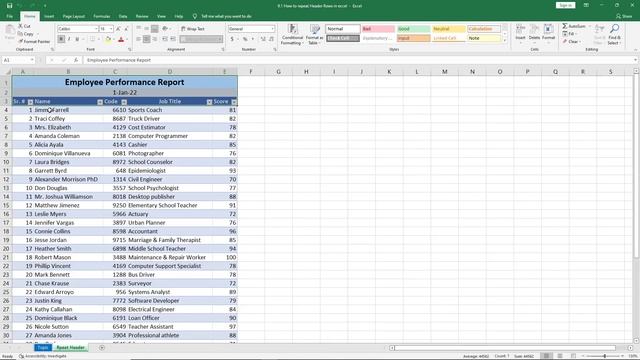640x360 pixels.
Task: Increase the indent in Alignment group
Action: (173, 39)
